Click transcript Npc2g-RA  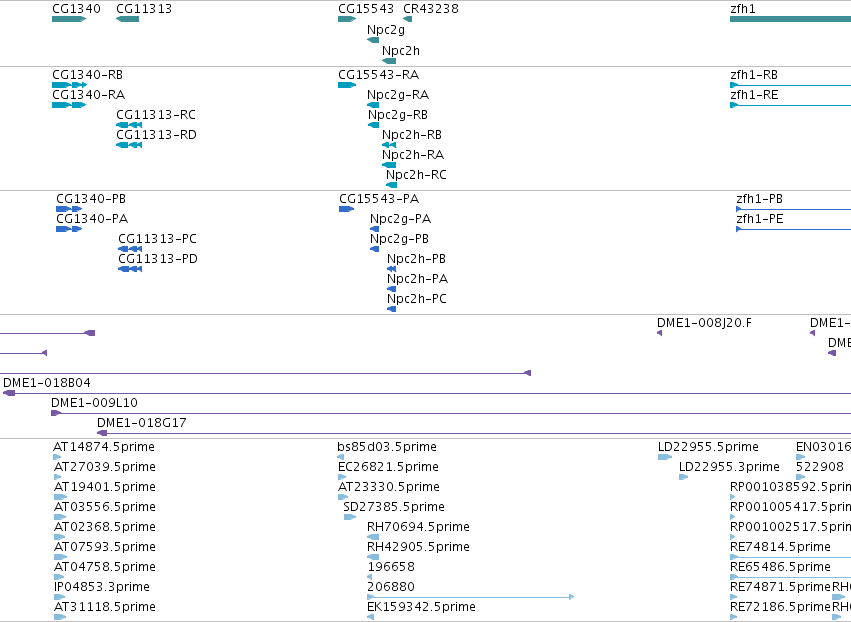398,94
